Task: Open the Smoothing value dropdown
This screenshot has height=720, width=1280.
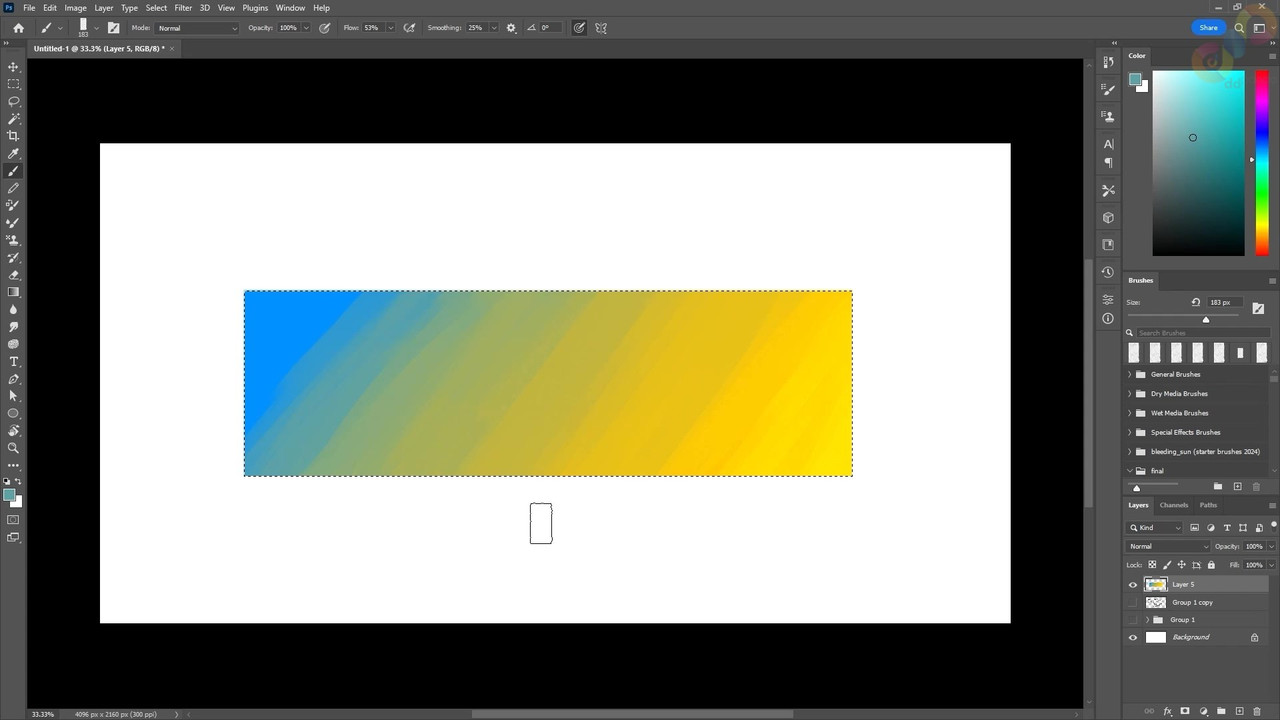Action: (x=494, y=28)
